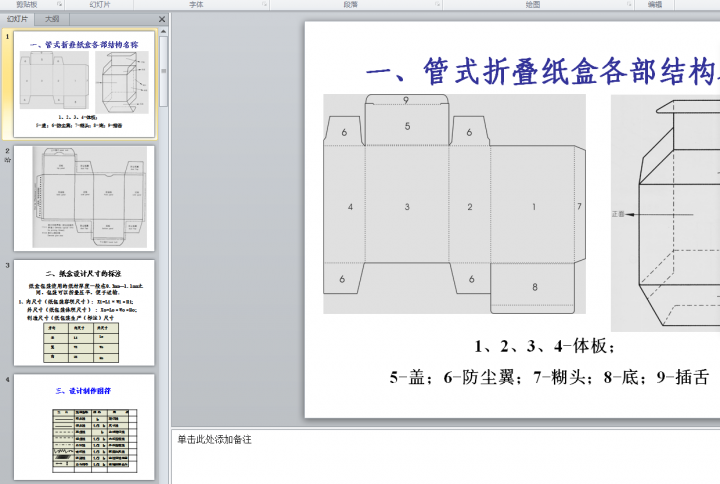Select slide 4 thumbnail 设计制作图符
Viewport: 720px width, 484px height.
coord(84,426)
